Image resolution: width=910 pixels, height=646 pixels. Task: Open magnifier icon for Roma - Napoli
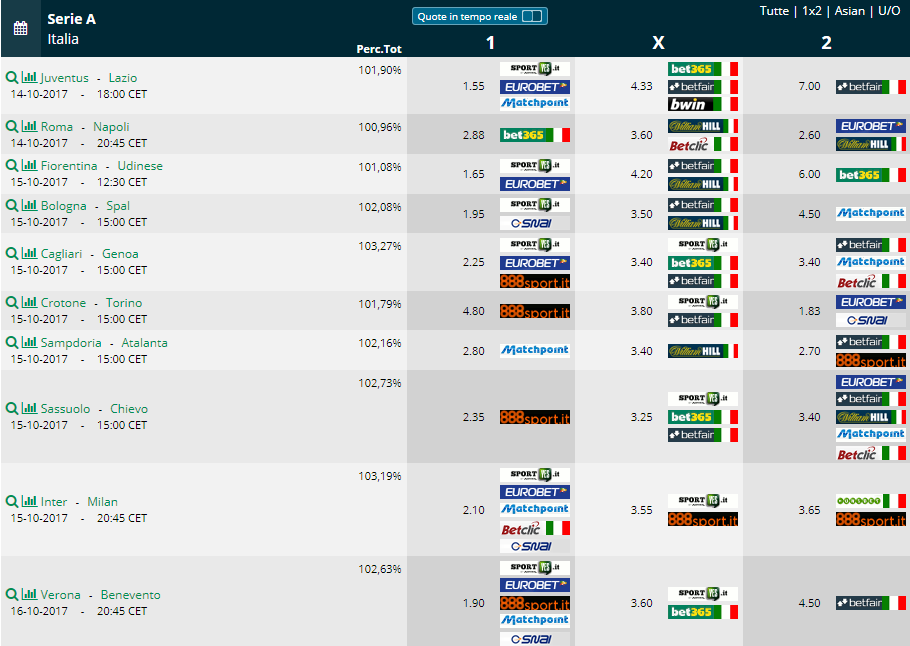click(12, 126)
